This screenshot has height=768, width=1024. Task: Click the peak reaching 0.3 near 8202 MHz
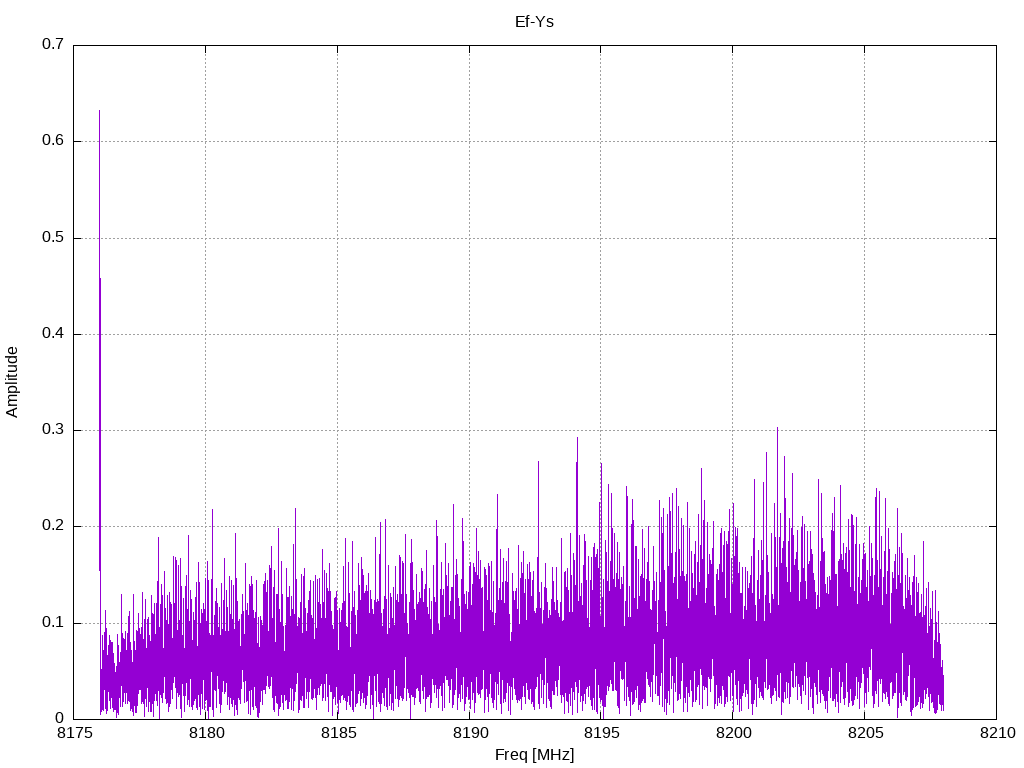pyautogui.click(x=777, y=428)
